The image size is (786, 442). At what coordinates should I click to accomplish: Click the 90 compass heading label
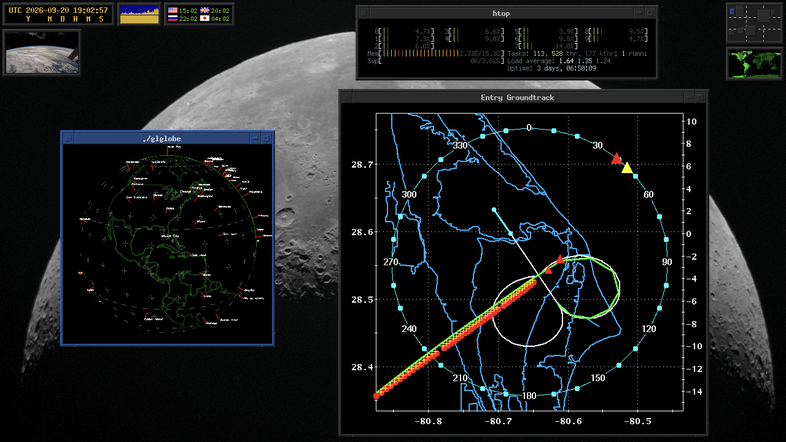(667, 262)
